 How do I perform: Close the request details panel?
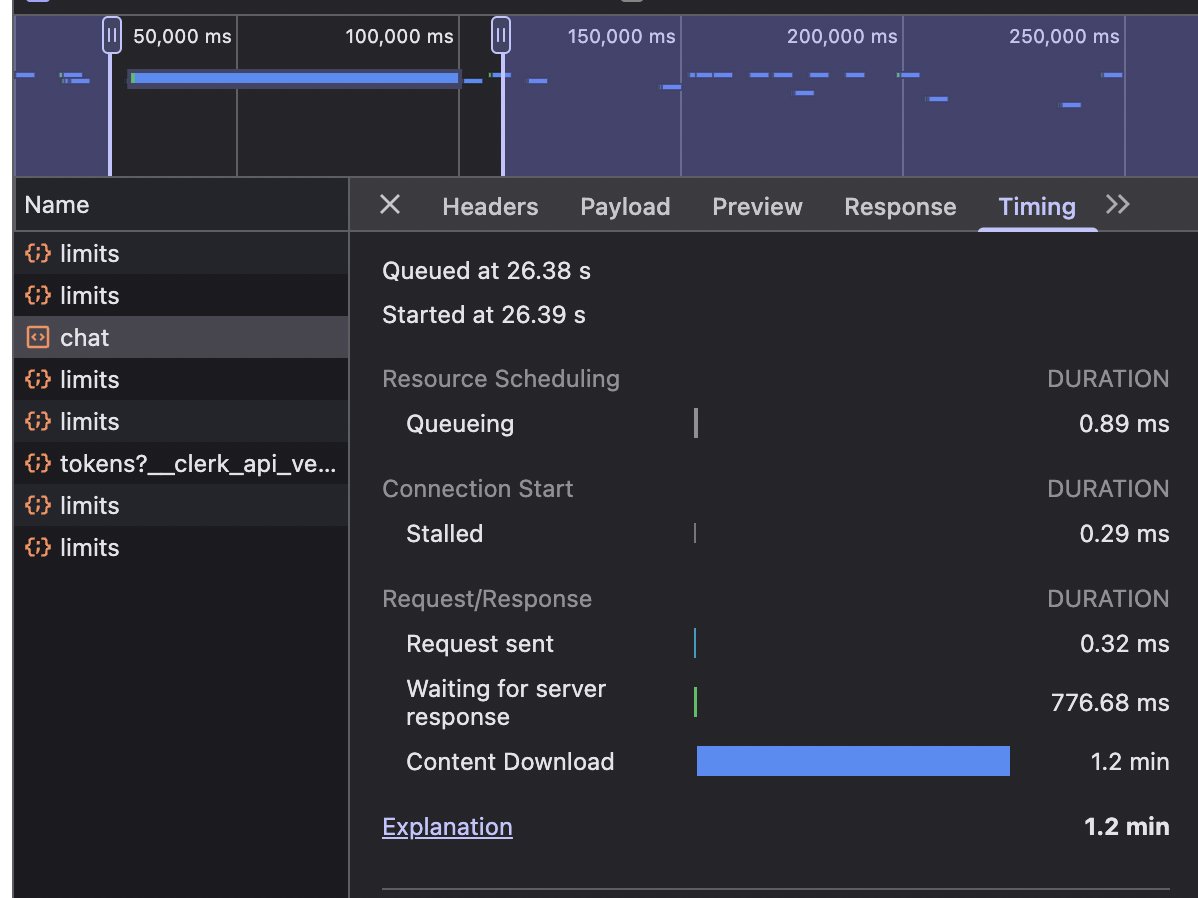pos(390,205)
